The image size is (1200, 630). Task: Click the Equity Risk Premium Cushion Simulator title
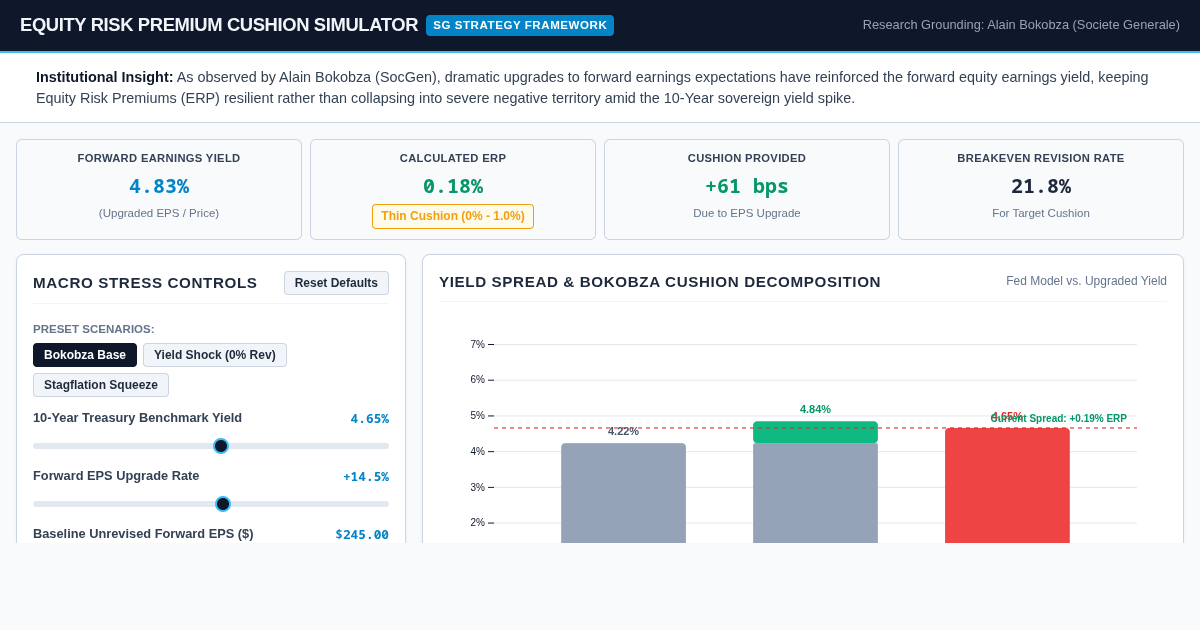click(219, 25)
